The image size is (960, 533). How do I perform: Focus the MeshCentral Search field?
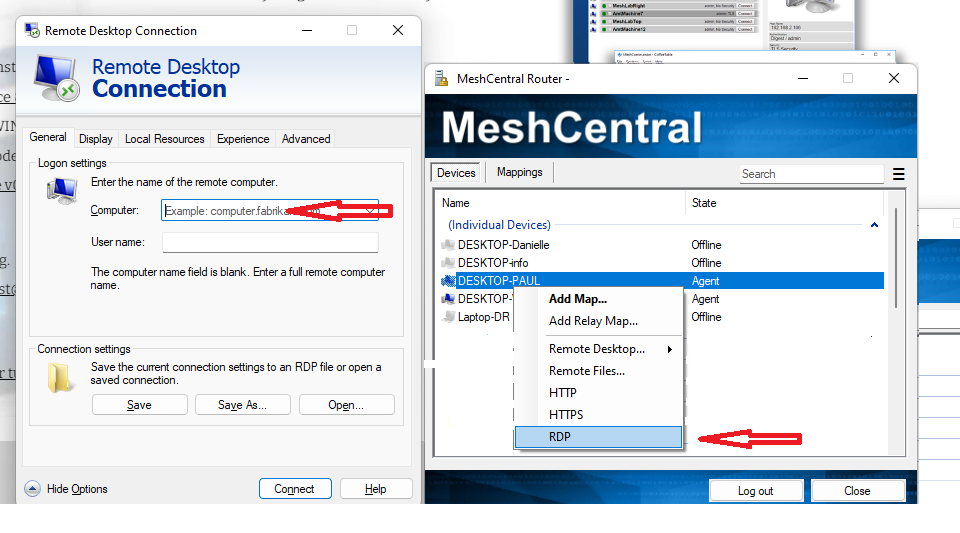(811, 174)
